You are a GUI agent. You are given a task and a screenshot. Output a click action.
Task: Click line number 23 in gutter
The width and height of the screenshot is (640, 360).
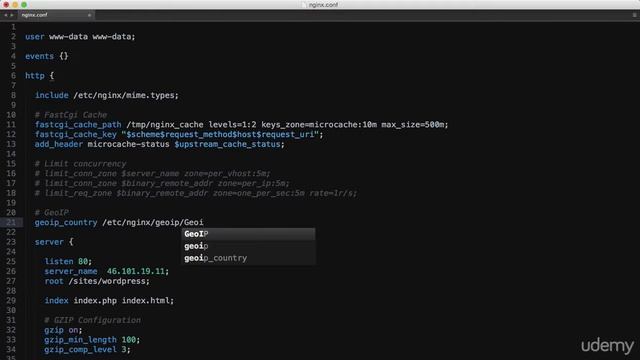[11, 242]
